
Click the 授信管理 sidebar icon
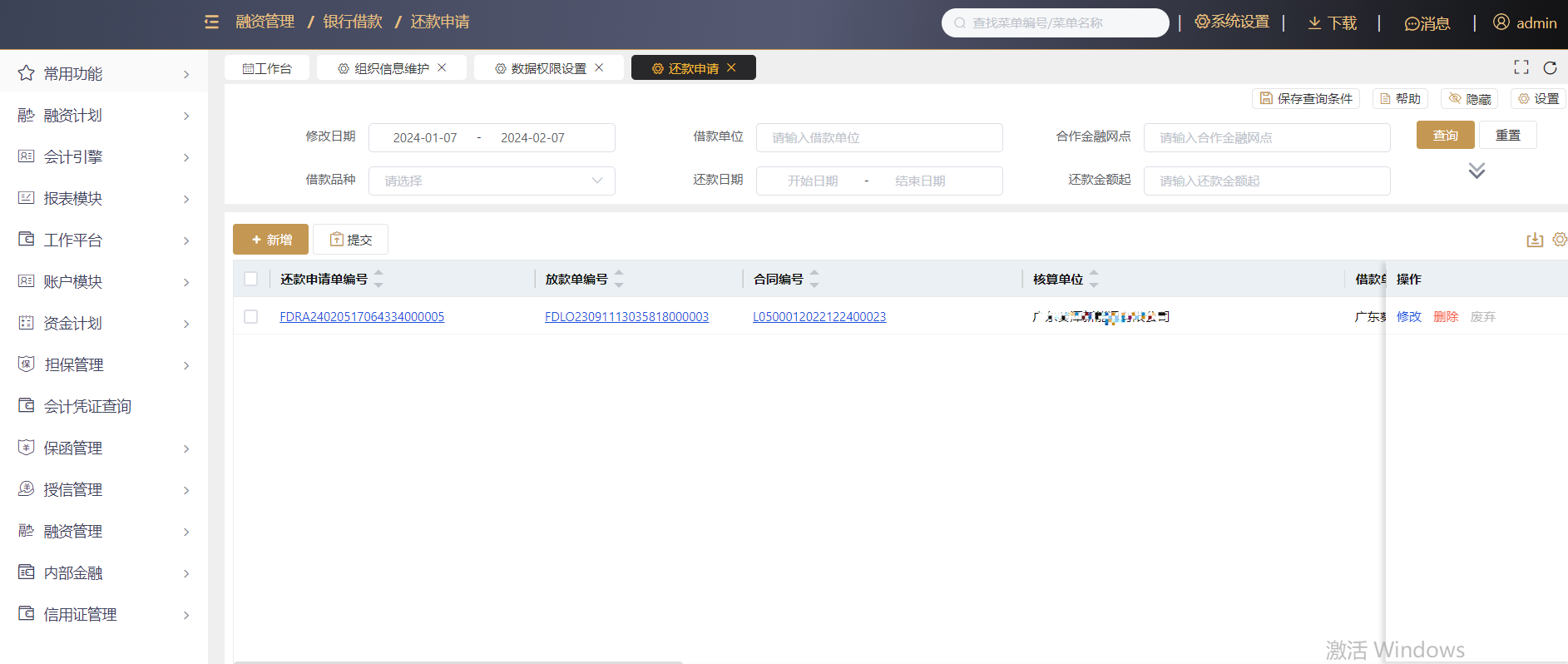coord(26,489)
